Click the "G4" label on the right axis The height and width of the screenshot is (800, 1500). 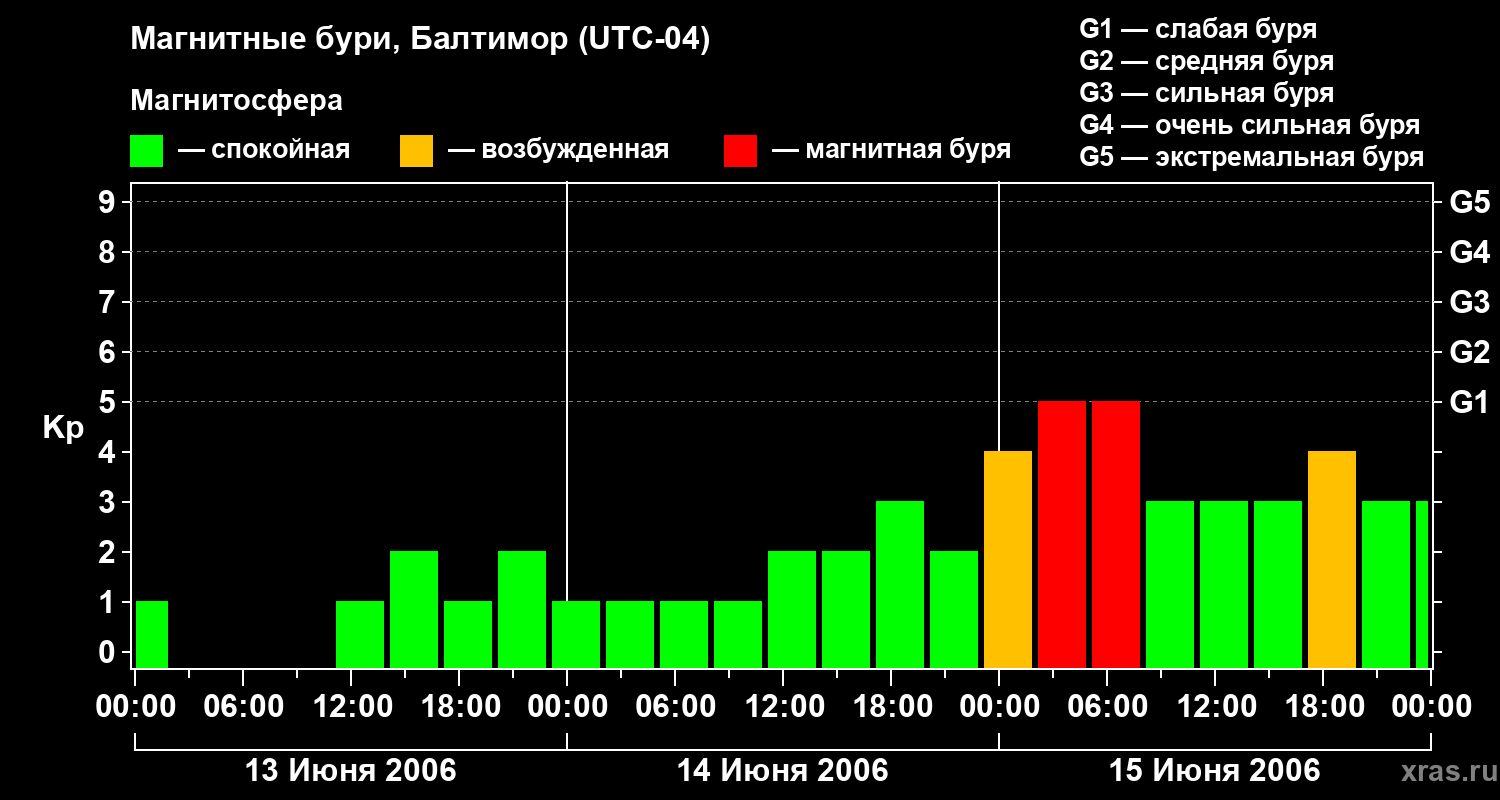click(x=1469, y=252)
